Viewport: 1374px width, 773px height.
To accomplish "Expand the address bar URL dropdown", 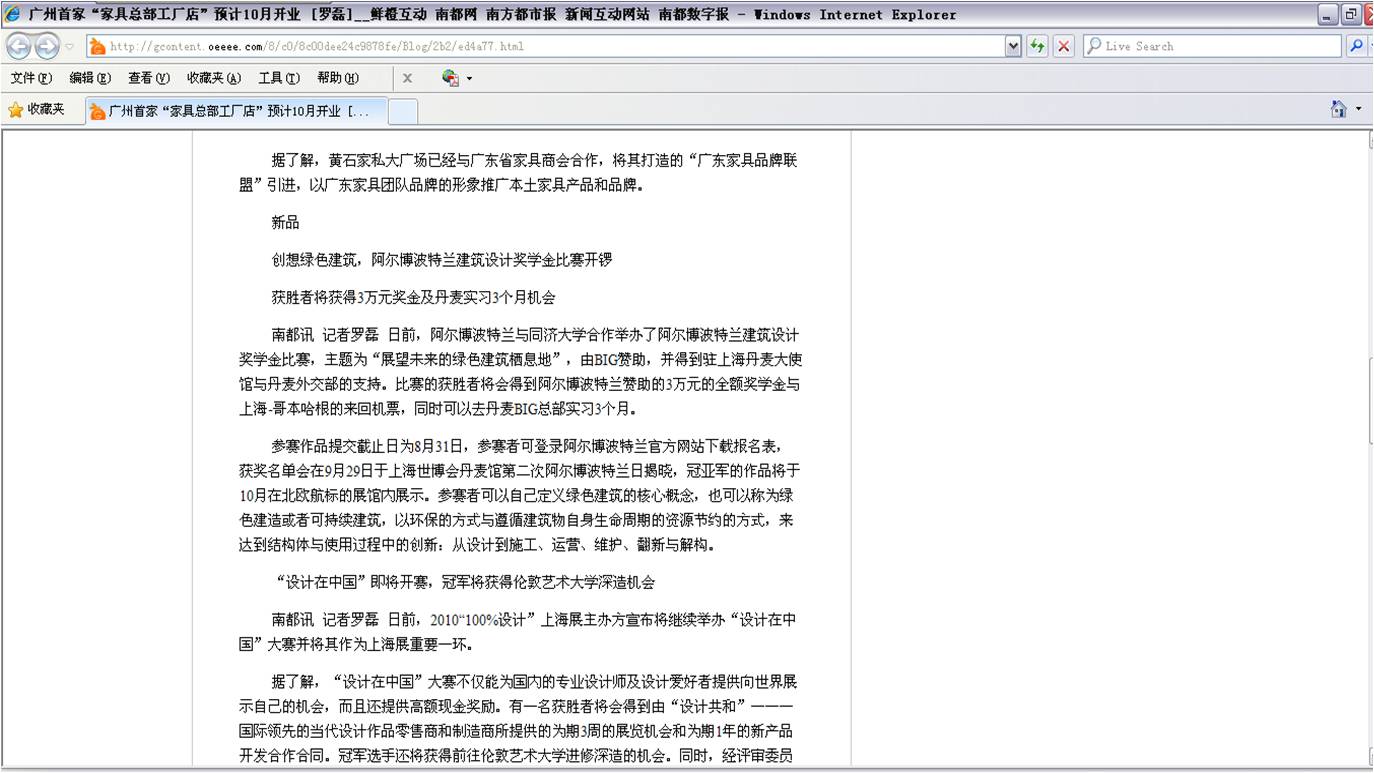I will [x=1013, y=46].
